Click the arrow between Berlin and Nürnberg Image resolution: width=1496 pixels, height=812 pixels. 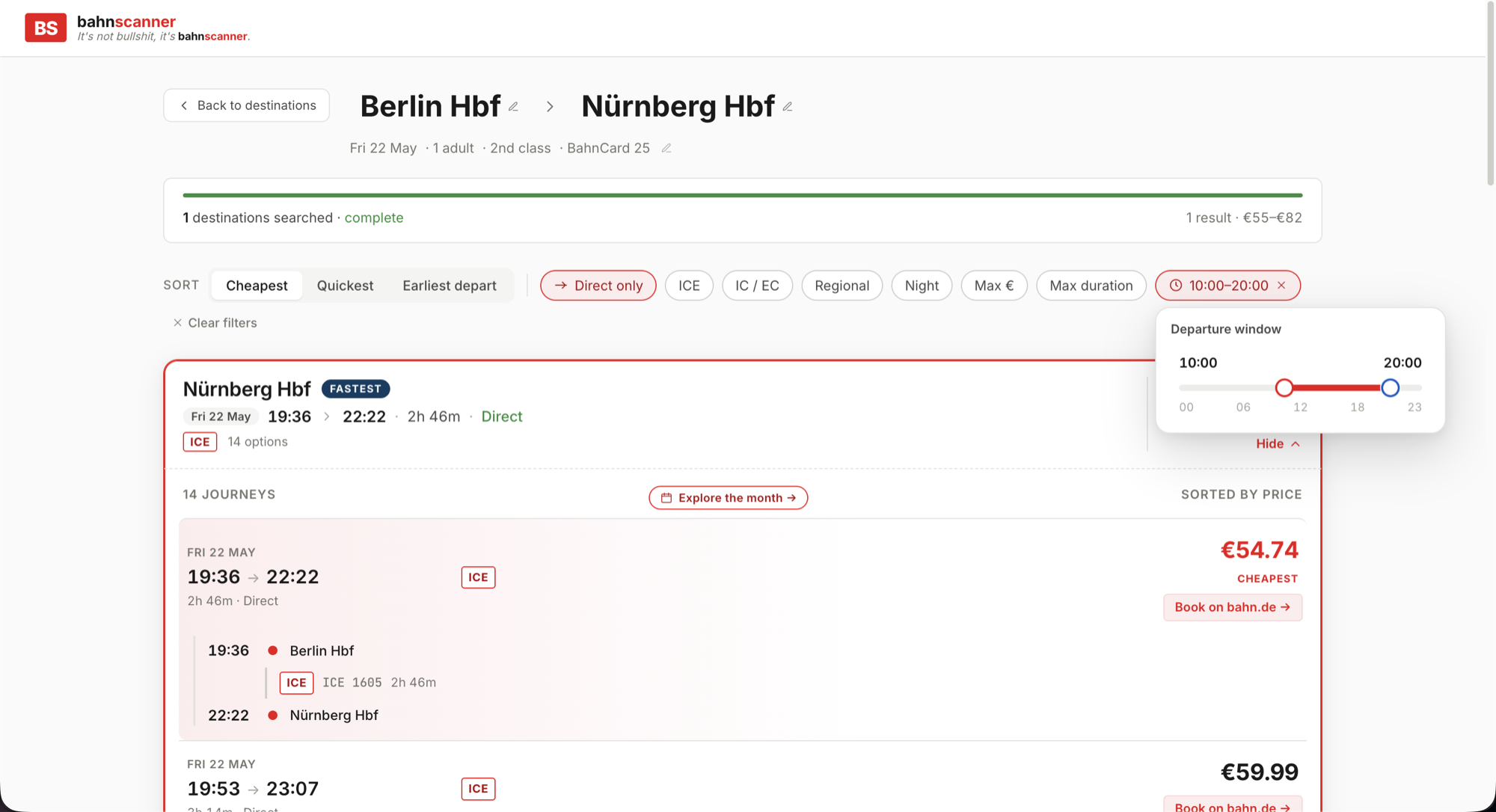tap(550, 107)
